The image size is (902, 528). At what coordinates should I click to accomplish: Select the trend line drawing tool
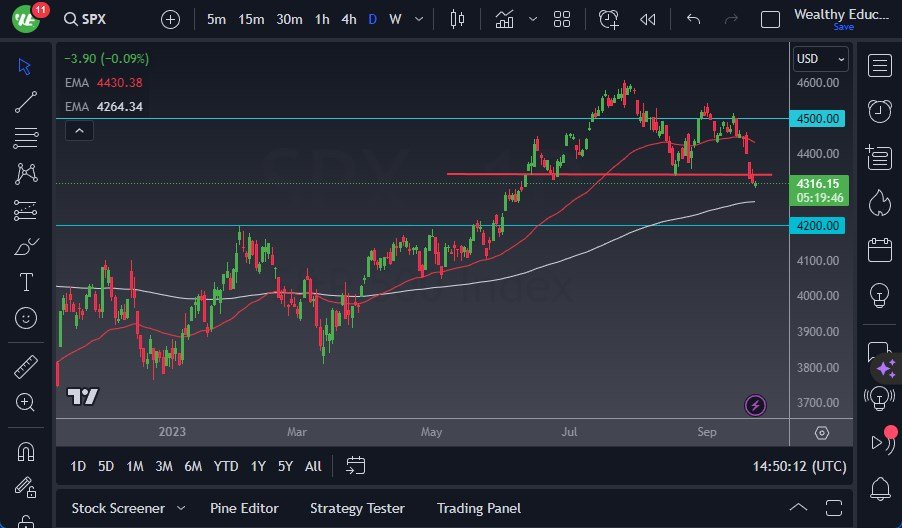(x=27, y=101)
